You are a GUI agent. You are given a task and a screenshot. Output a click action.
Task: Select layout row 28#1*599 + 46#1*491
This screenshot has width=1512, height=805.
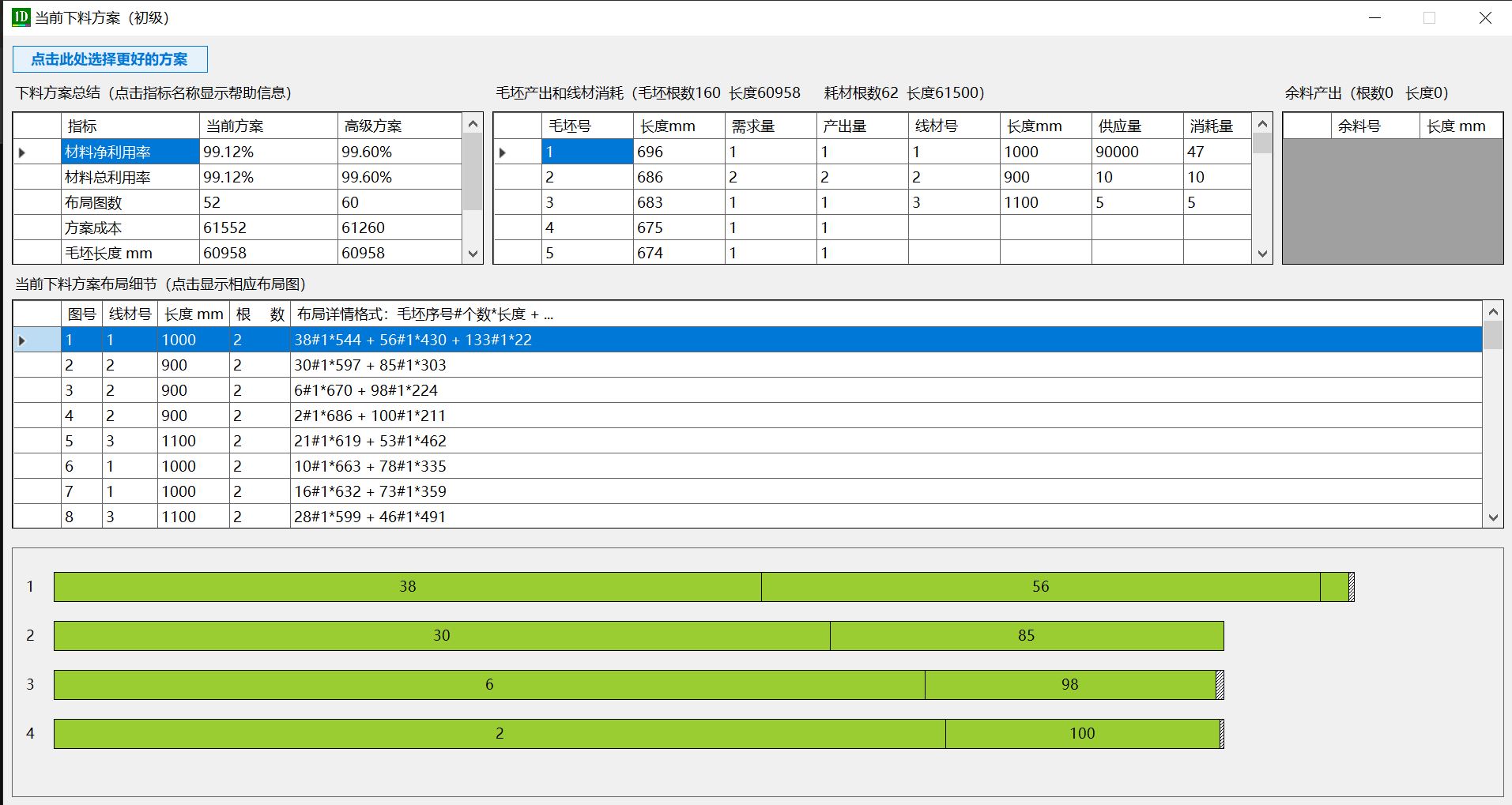748,516
